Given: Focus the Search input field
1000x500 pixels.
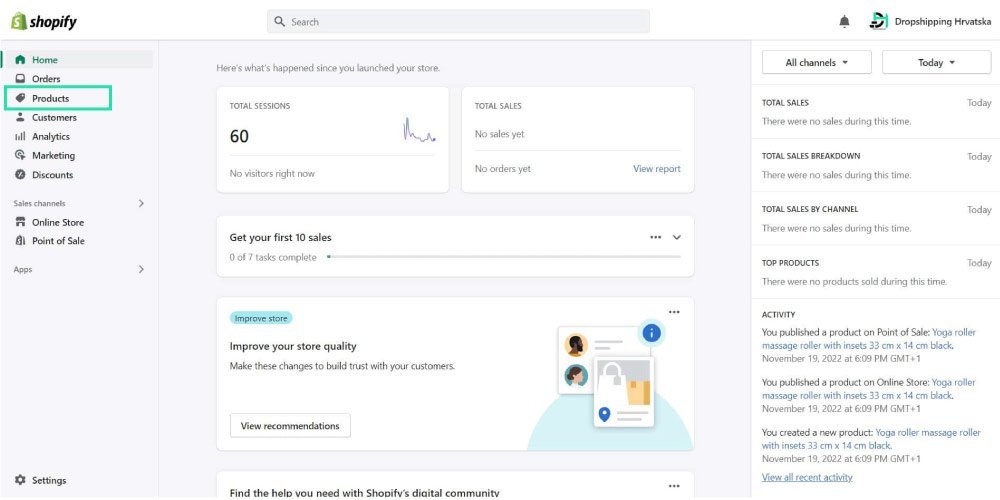Looking at the screenshot, I should click(x=458, y=22).
